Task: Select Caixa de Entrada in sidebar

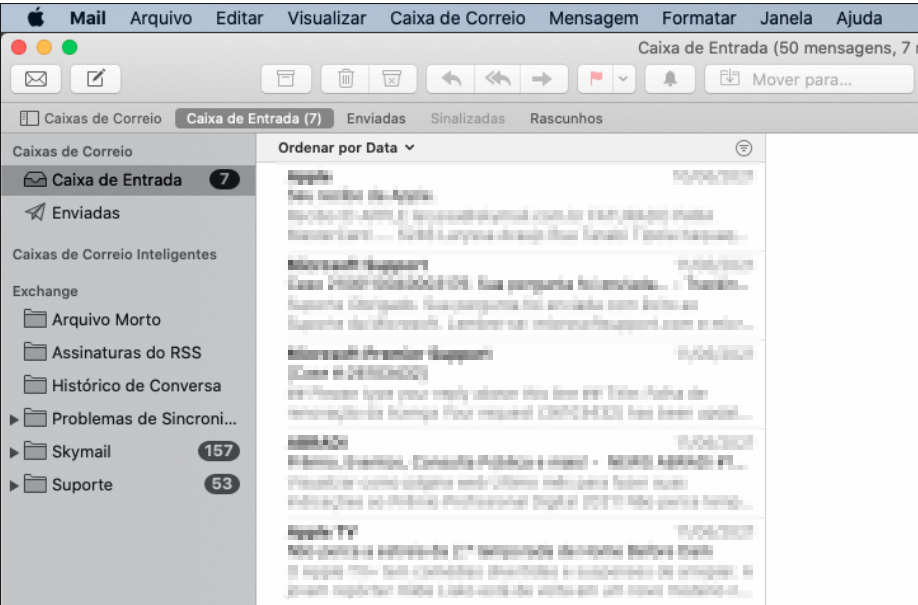Action: (128, 180)
